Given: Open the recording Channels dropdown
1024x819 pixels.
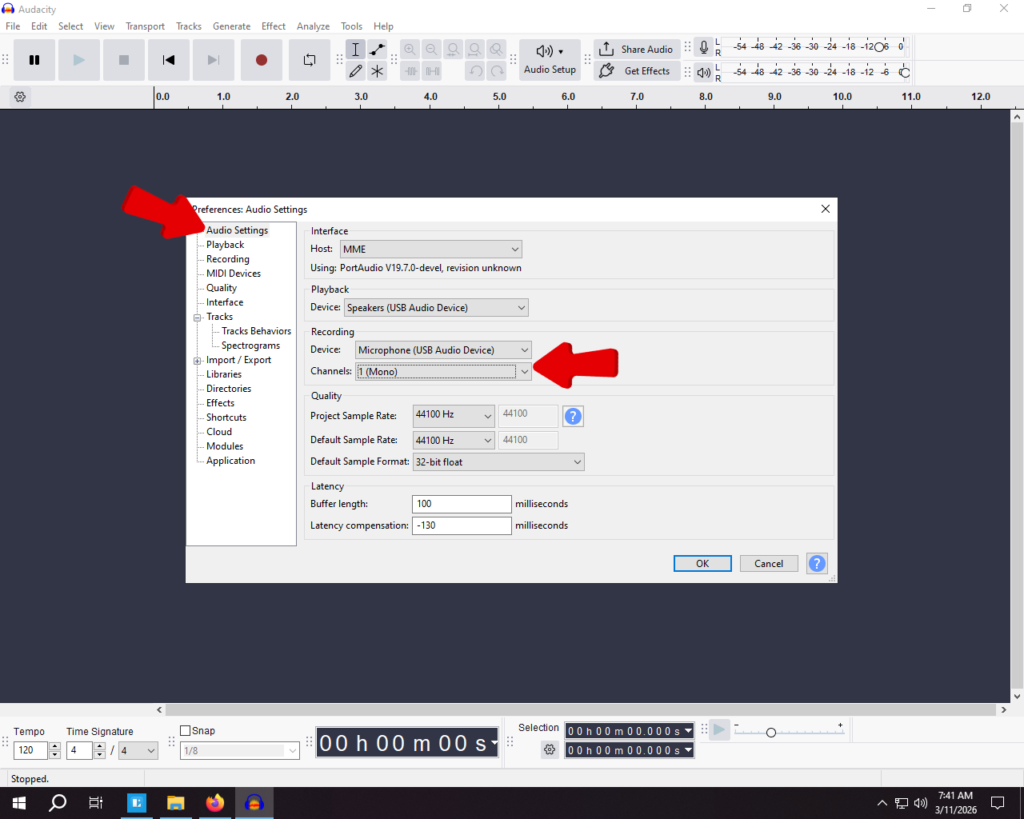Looking at the screenshot, I should coord(443,371).
